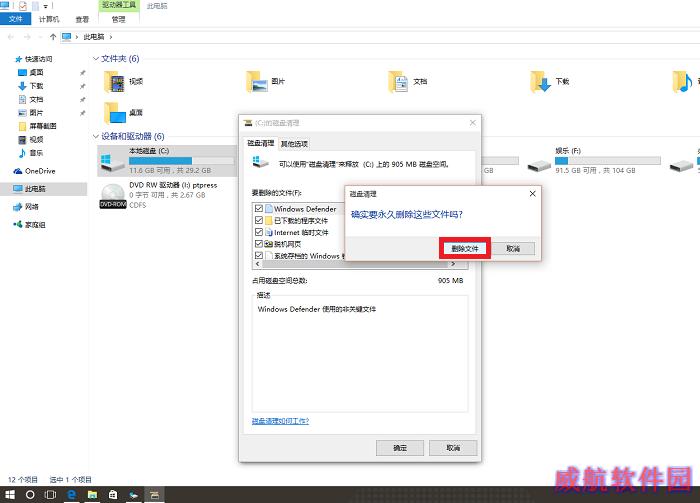Image resolution: width=700 pixels, height=503 pixels.
Task: Click breadcrumb chevron after 此电脑
Action: pyautogui.click(x=111, y=37)
